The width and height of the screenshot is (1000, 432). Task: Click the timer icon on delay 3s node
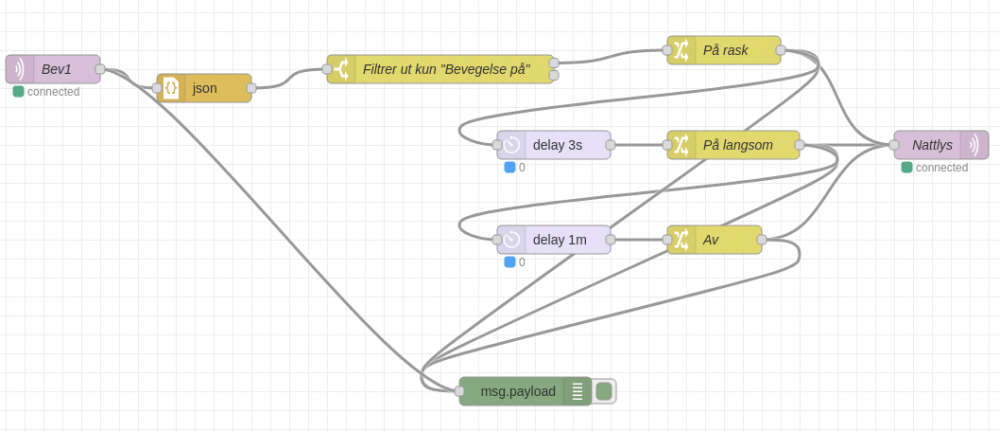coord(511,145)
